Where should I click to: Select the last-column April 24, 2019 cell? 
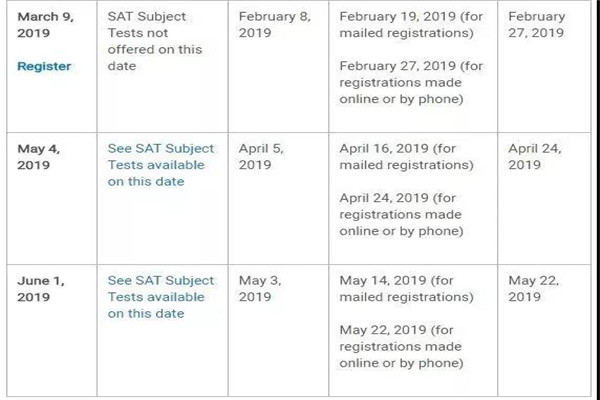(x=535, y=157)
